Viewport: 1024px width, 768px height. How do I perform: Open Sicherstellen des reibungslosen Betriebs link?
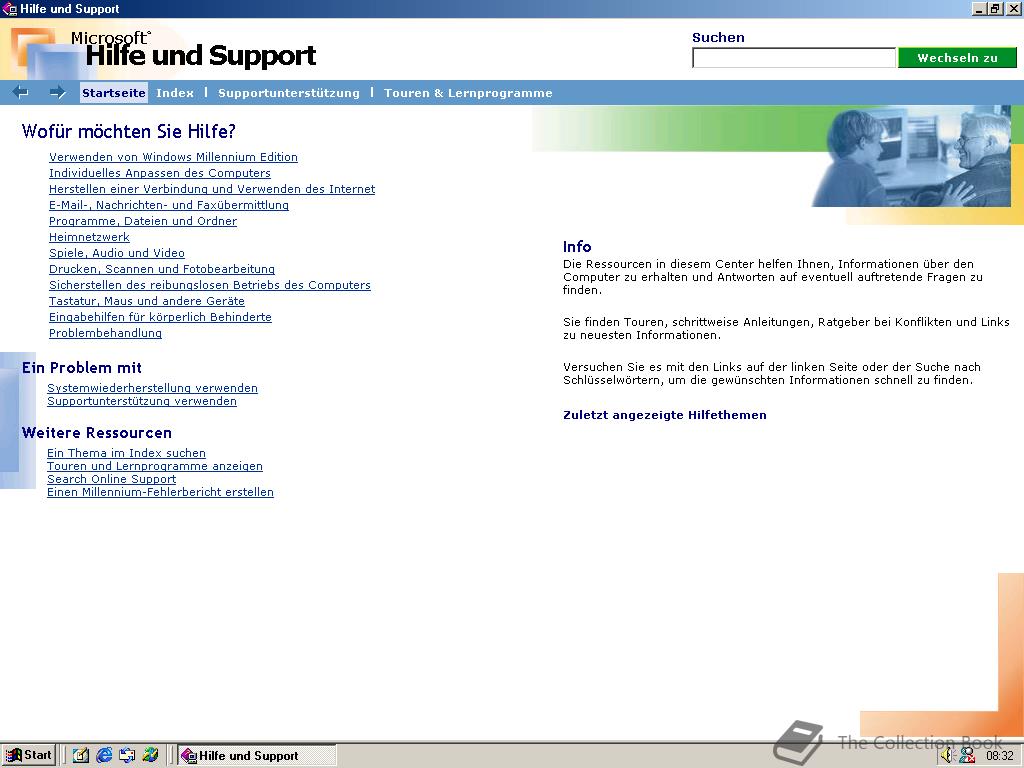(210, 285)
